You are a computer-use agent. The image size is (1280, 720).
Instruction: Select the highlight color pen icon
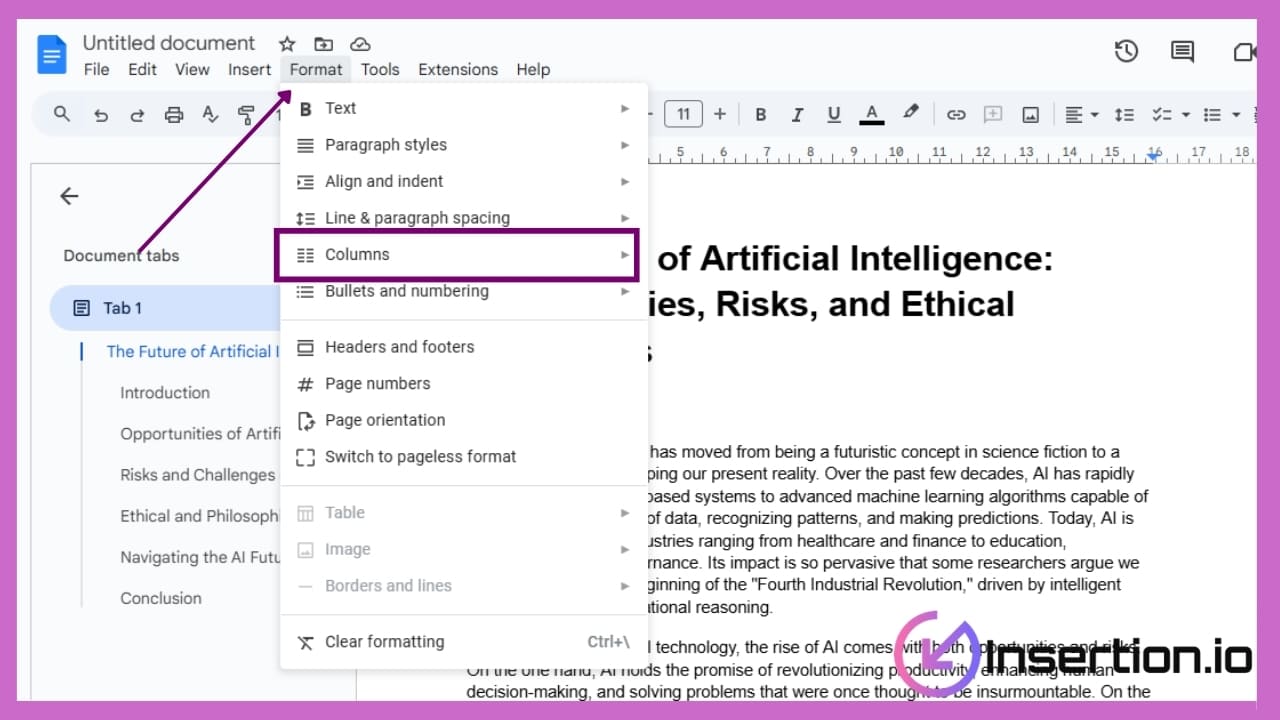point(910,113)
